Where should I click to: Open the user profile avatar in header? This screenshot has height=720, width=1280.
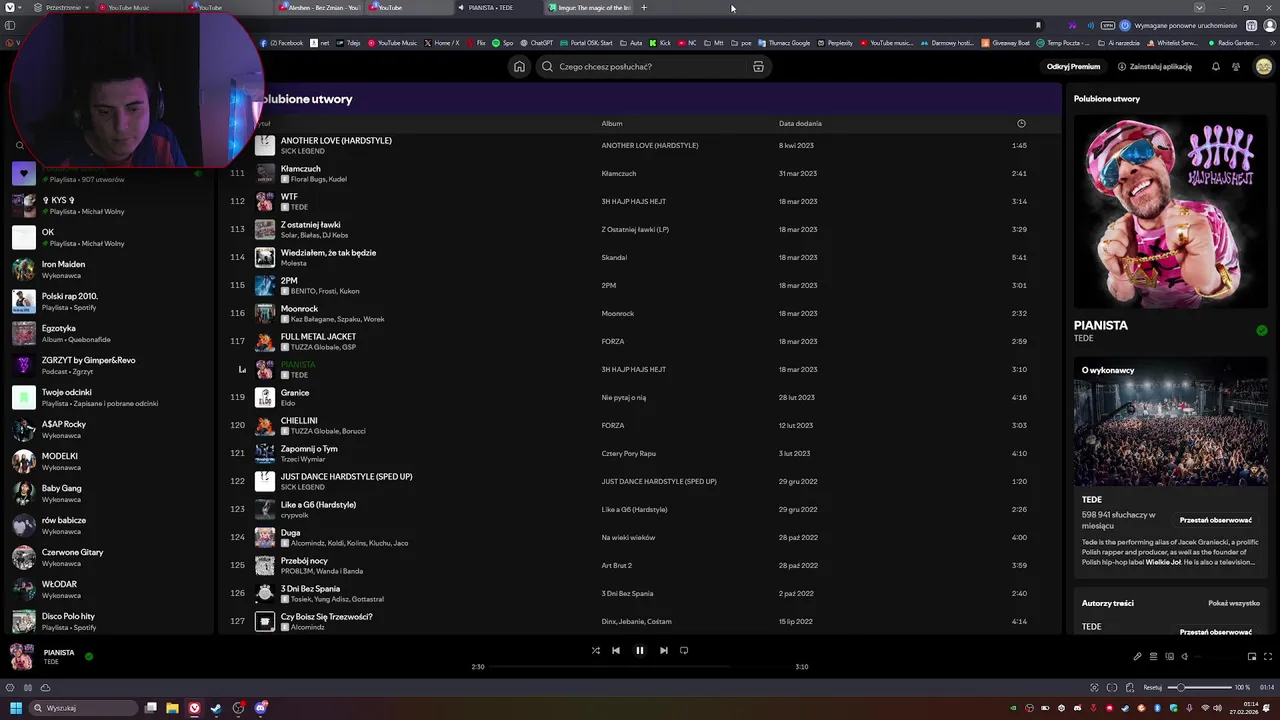(1263, 67)
